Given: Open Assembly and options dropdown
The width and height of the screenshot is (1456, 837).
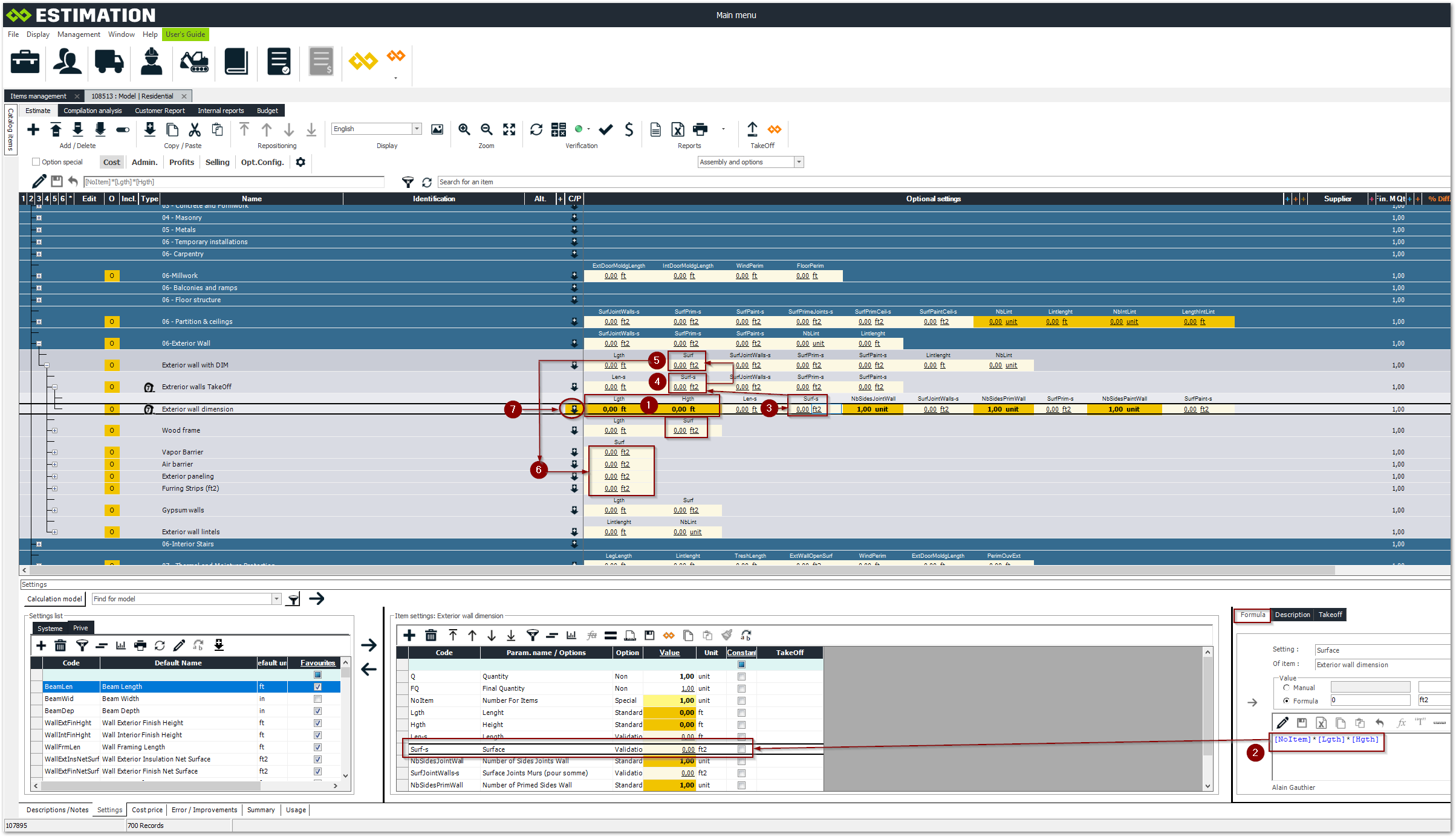Looking at the screenshot, I should (x=799, y=162).
